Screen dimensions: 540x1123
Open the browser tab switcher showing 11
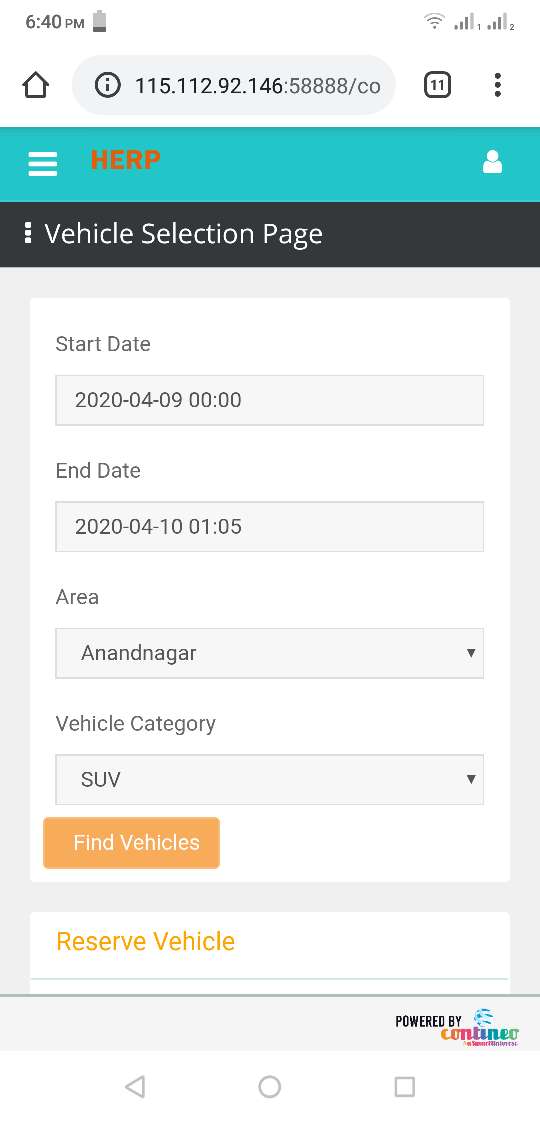[437, 86]
